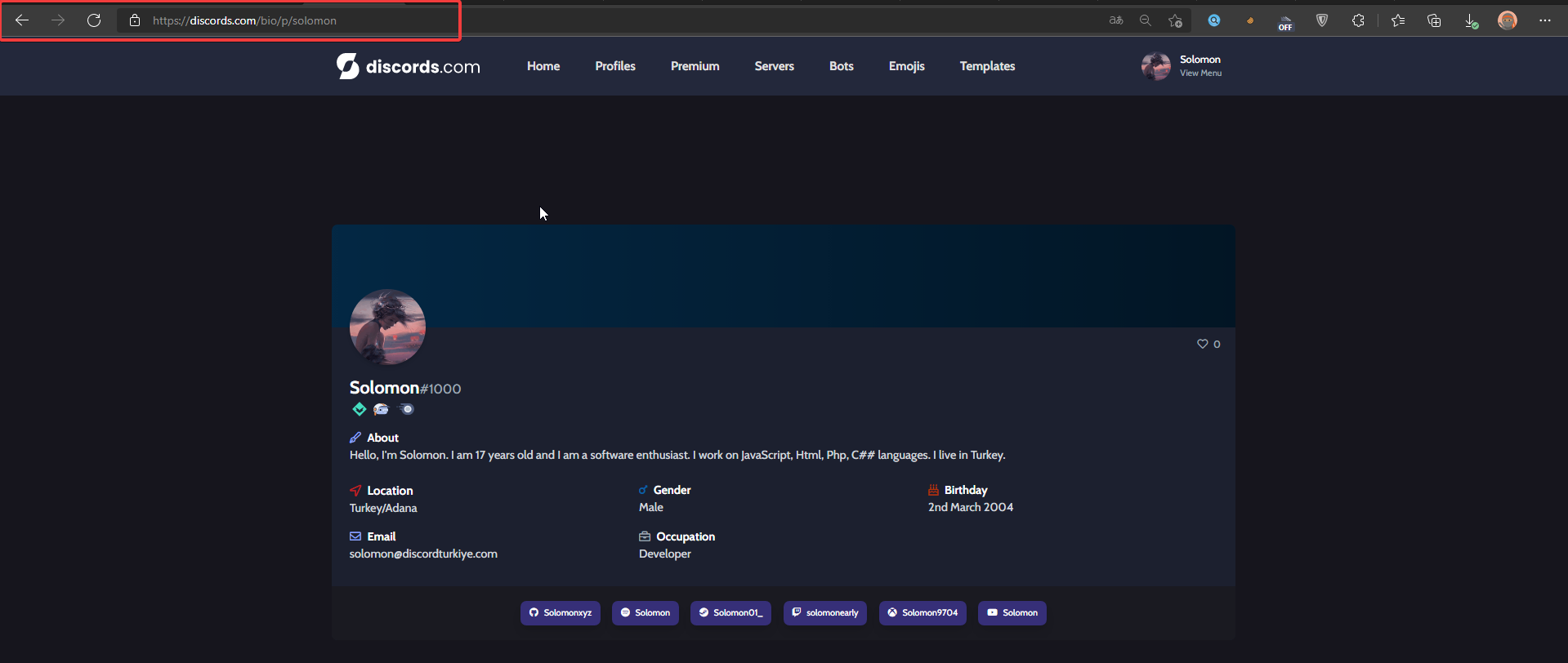Open the Servers nav item
The width and height of the screenshot is (1568, 663).
(775, 66)
